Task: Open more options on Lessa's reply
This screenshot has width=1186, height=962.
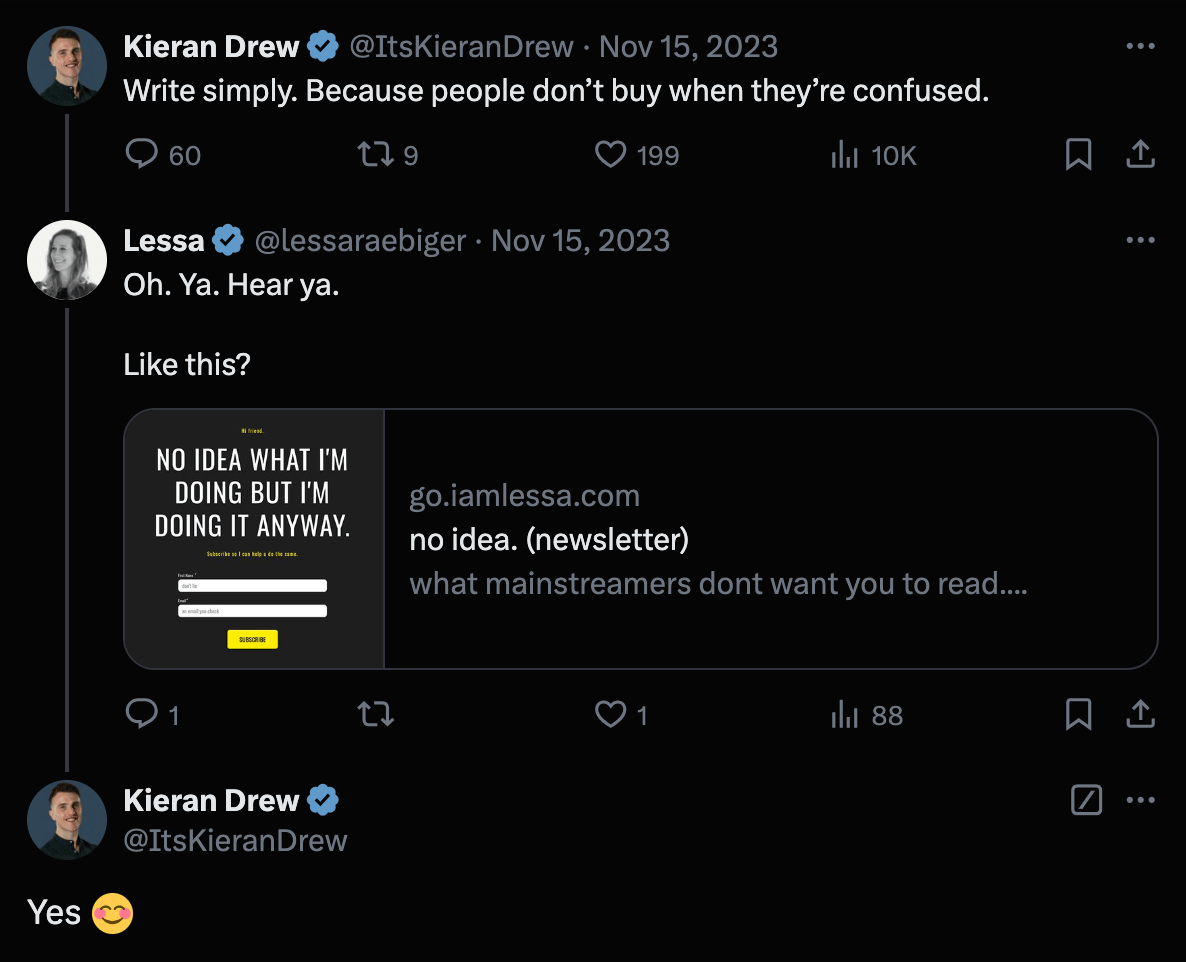Action: click(1140, 240)
